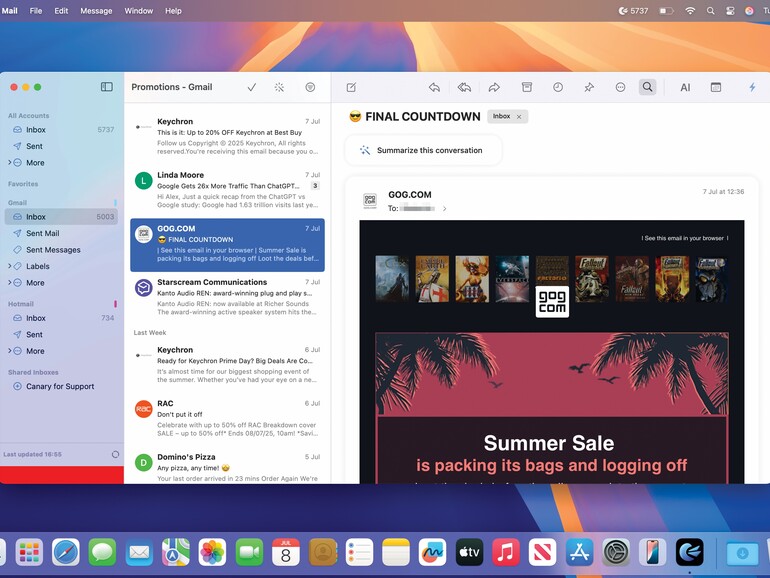The image size is (770, 578).
Task: Open Keychron email about Best Buy
Action: pos(227,137)
